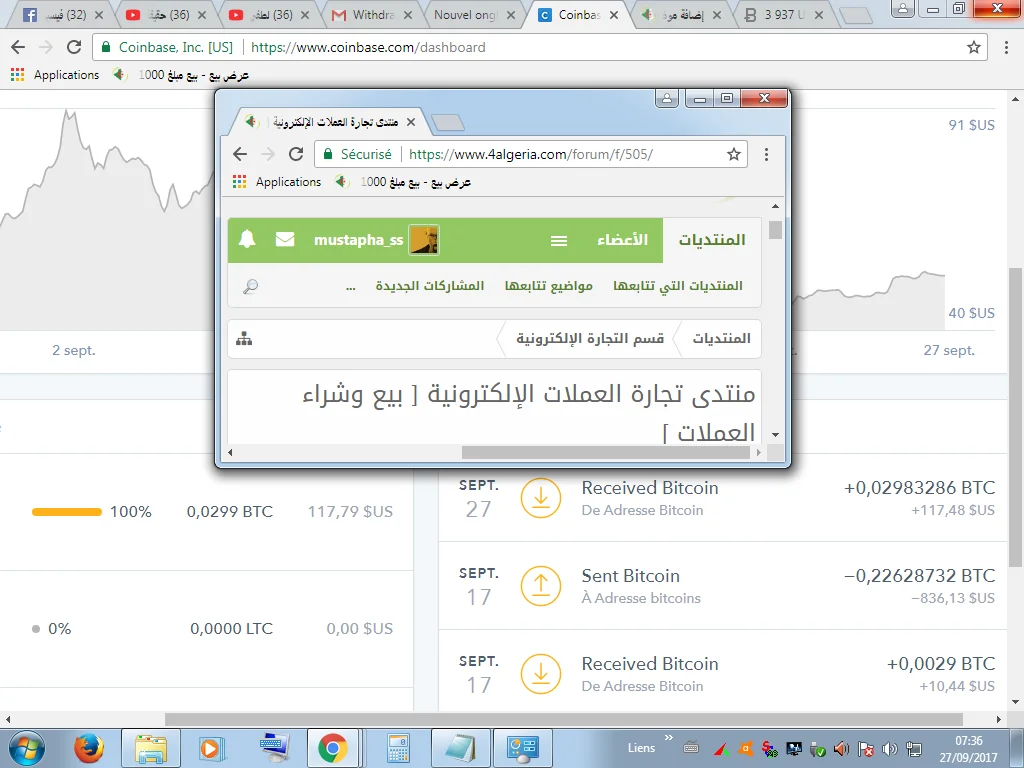
Task: Click the orange 100% BTC allocation bar
Action: 67,512
